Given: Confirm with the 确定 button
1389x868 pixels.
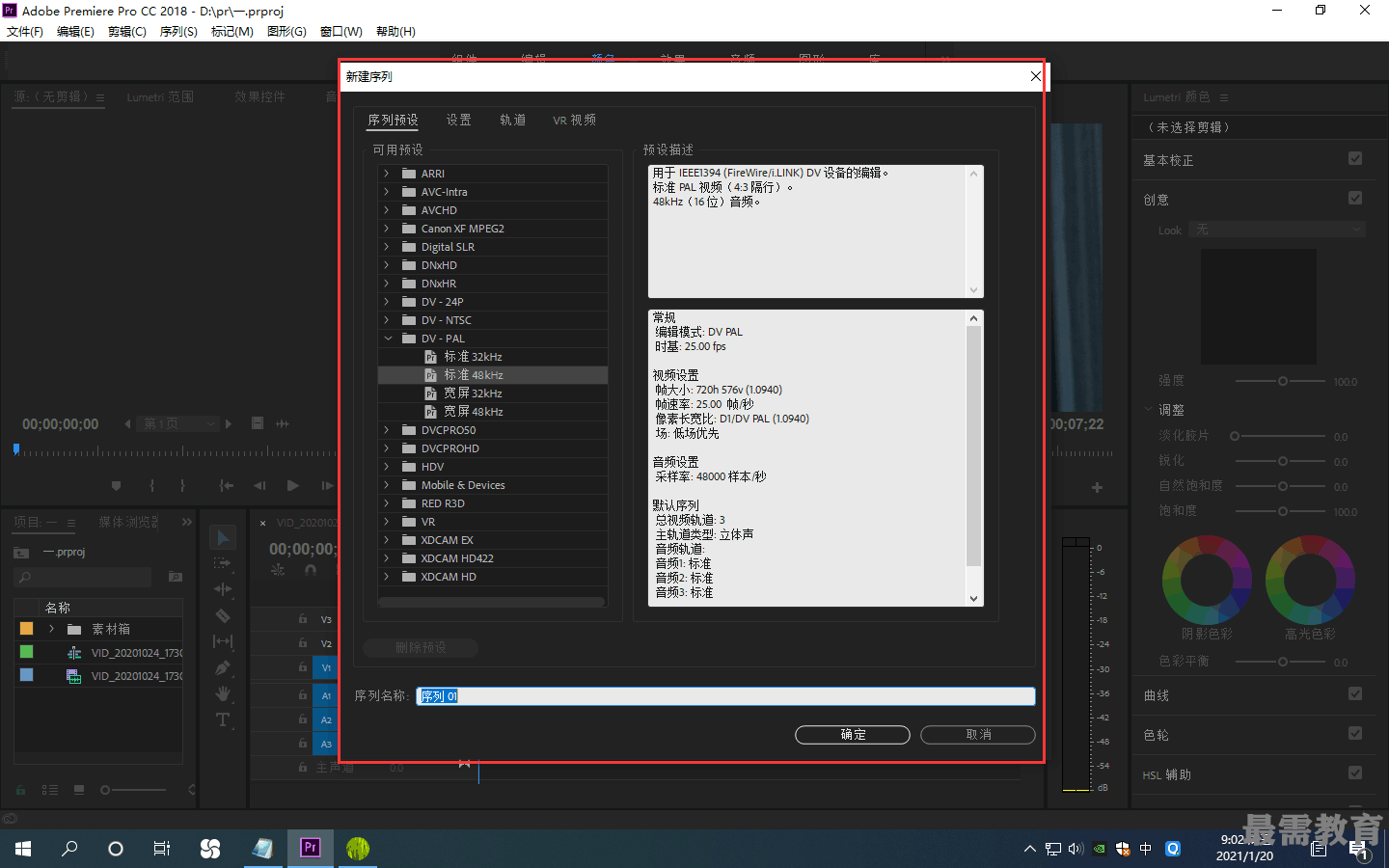Looking at the screenshot, I should [x=853, y=735].
